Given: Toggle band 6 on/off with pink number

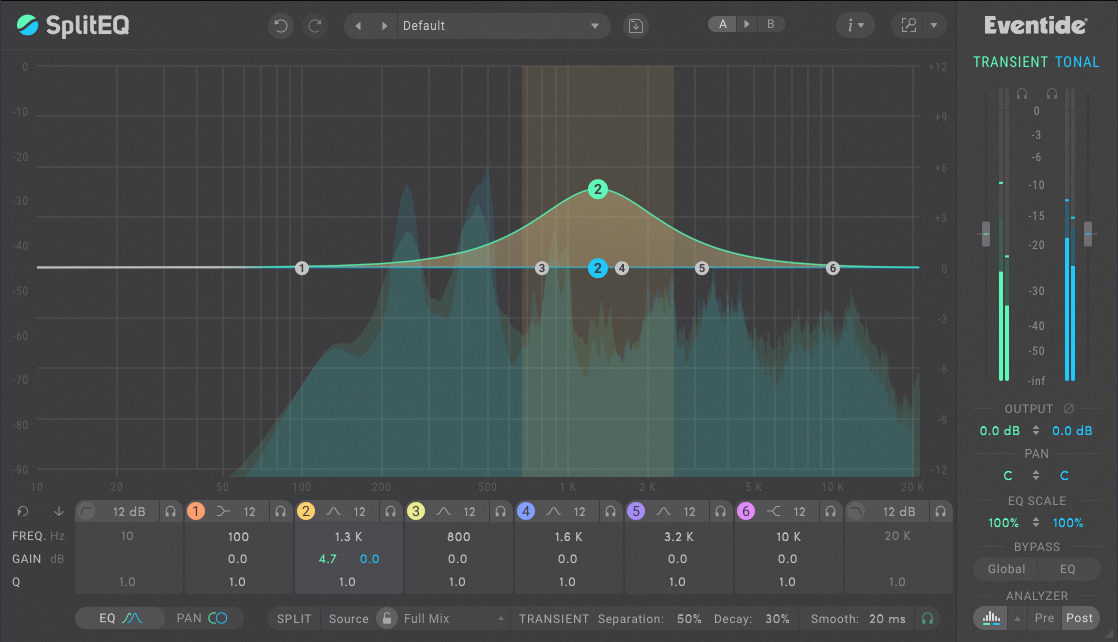Looking at the screenshot, I should (x=746, y=511).
